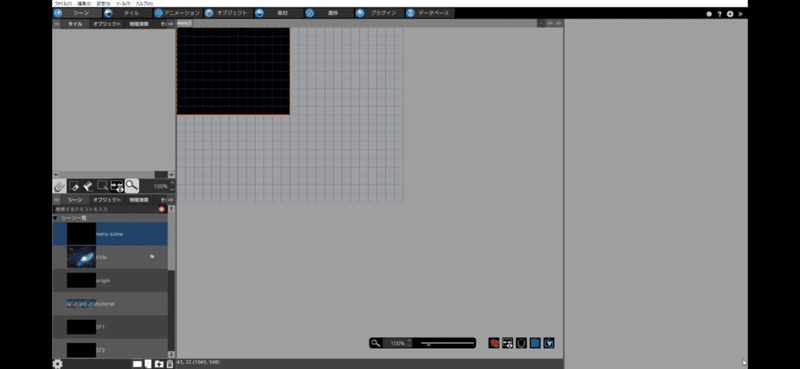This screenshot has width=800, height=369.
Task: Open the ファイル menu
Action: click(63, 4)
